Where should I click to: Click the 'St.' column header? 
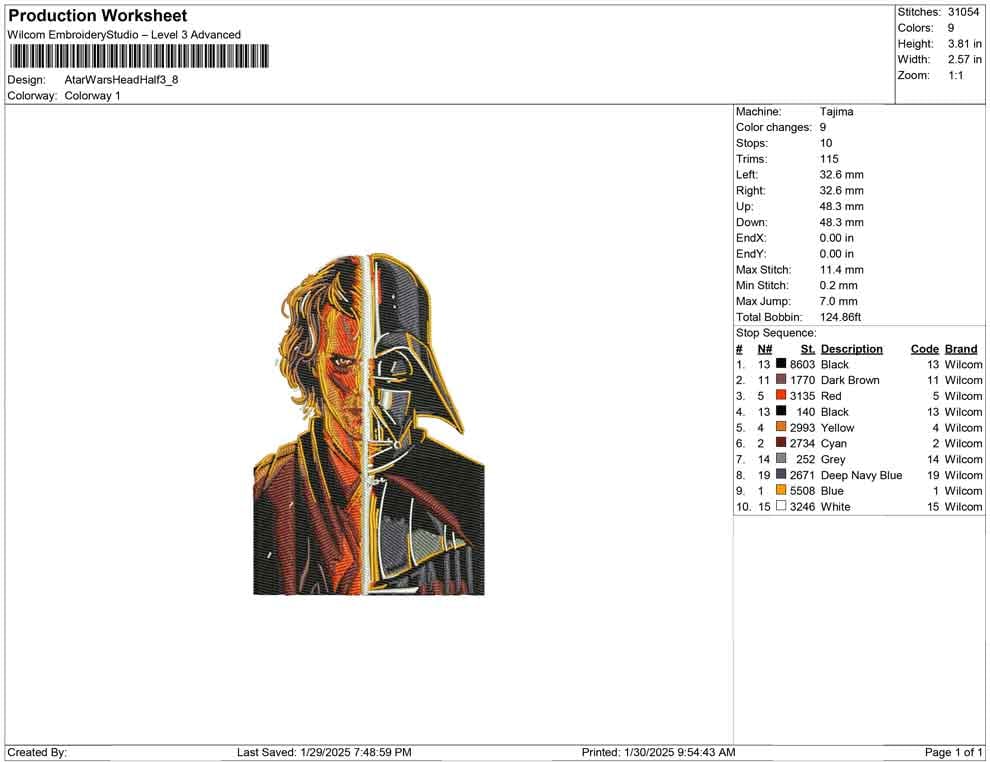pos(808,348)
